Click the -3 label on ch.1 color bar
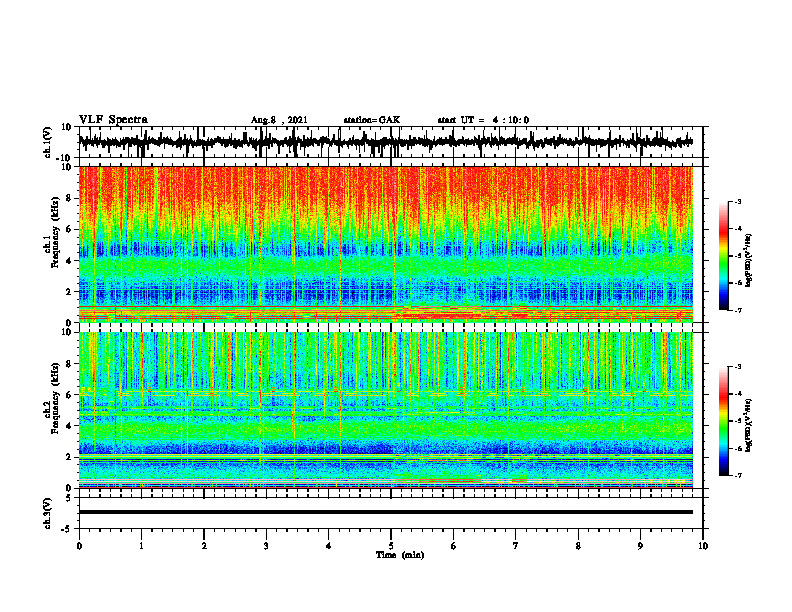792x612 pixels. pyautogui.click(x=738, y=201)
